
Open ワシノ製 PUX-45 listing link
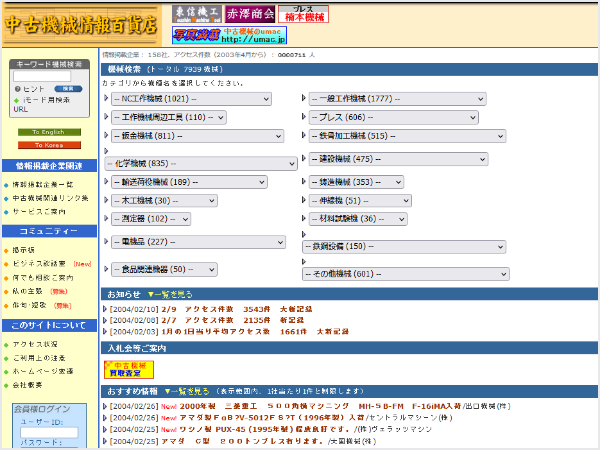click(264, 429)
